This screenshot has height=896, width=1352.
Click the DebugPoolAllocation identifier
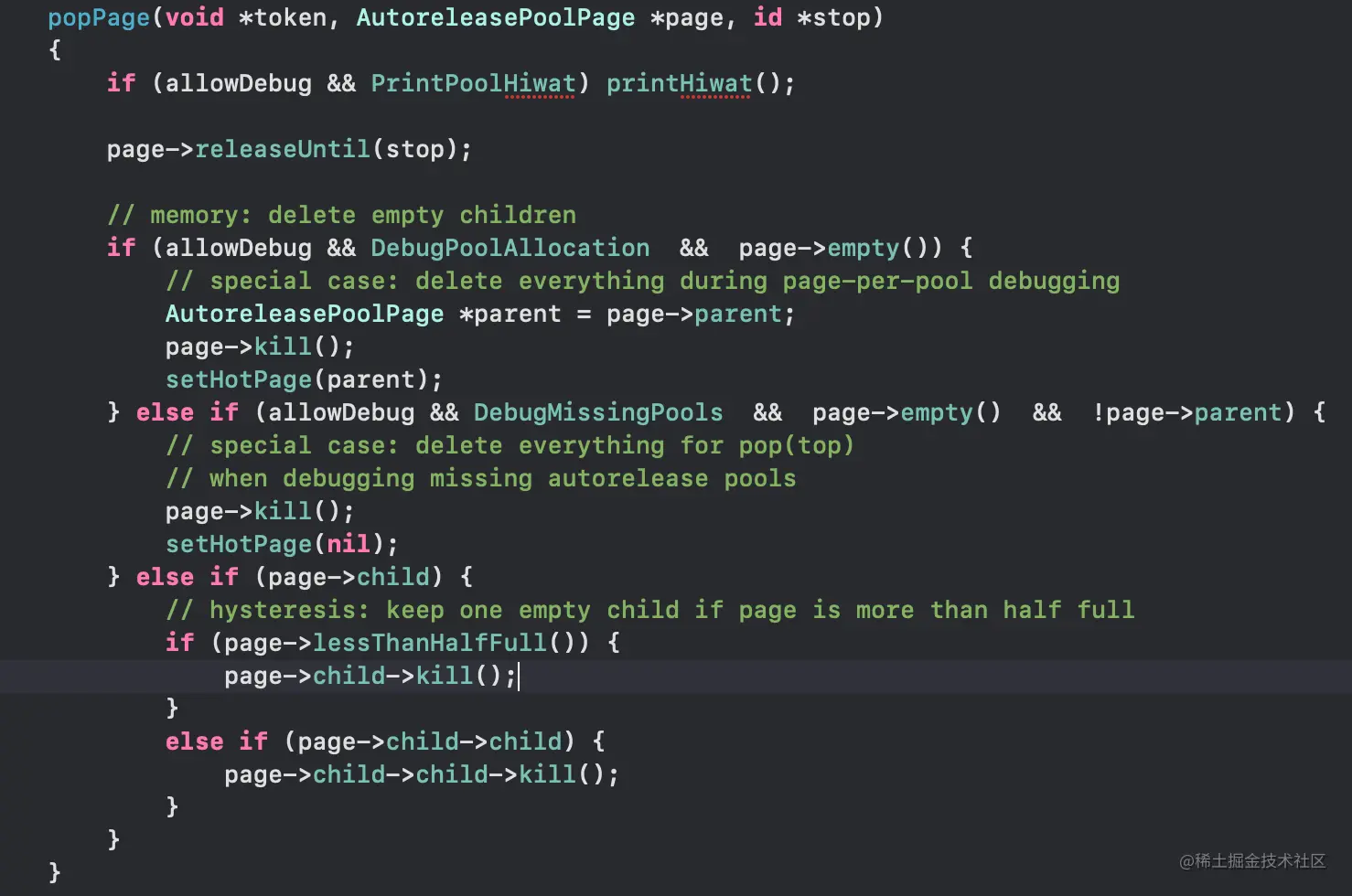(510, 248)
